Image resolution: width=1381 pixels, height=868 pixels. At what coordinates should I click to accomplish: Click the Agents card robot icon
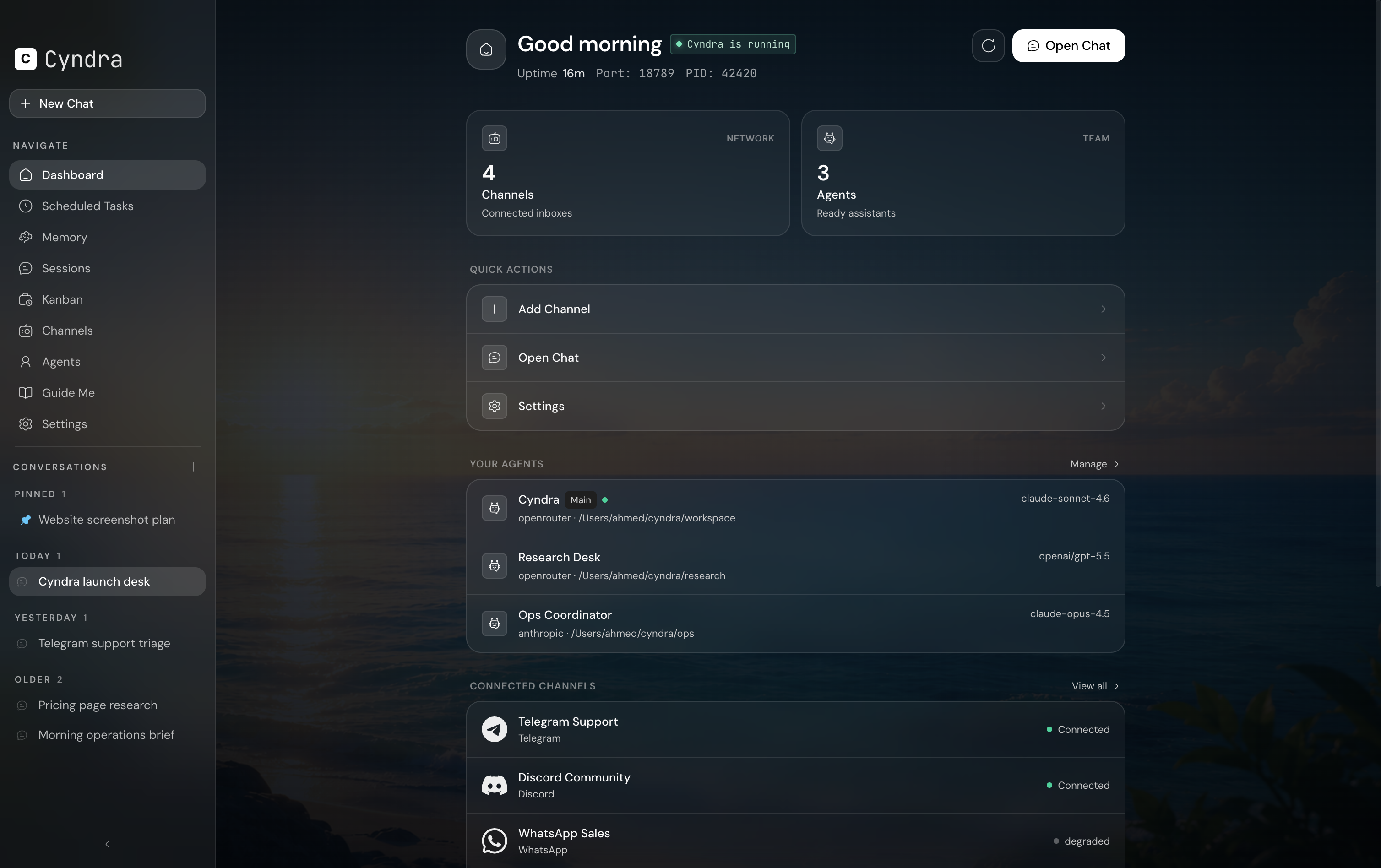(x=829, y=138)
